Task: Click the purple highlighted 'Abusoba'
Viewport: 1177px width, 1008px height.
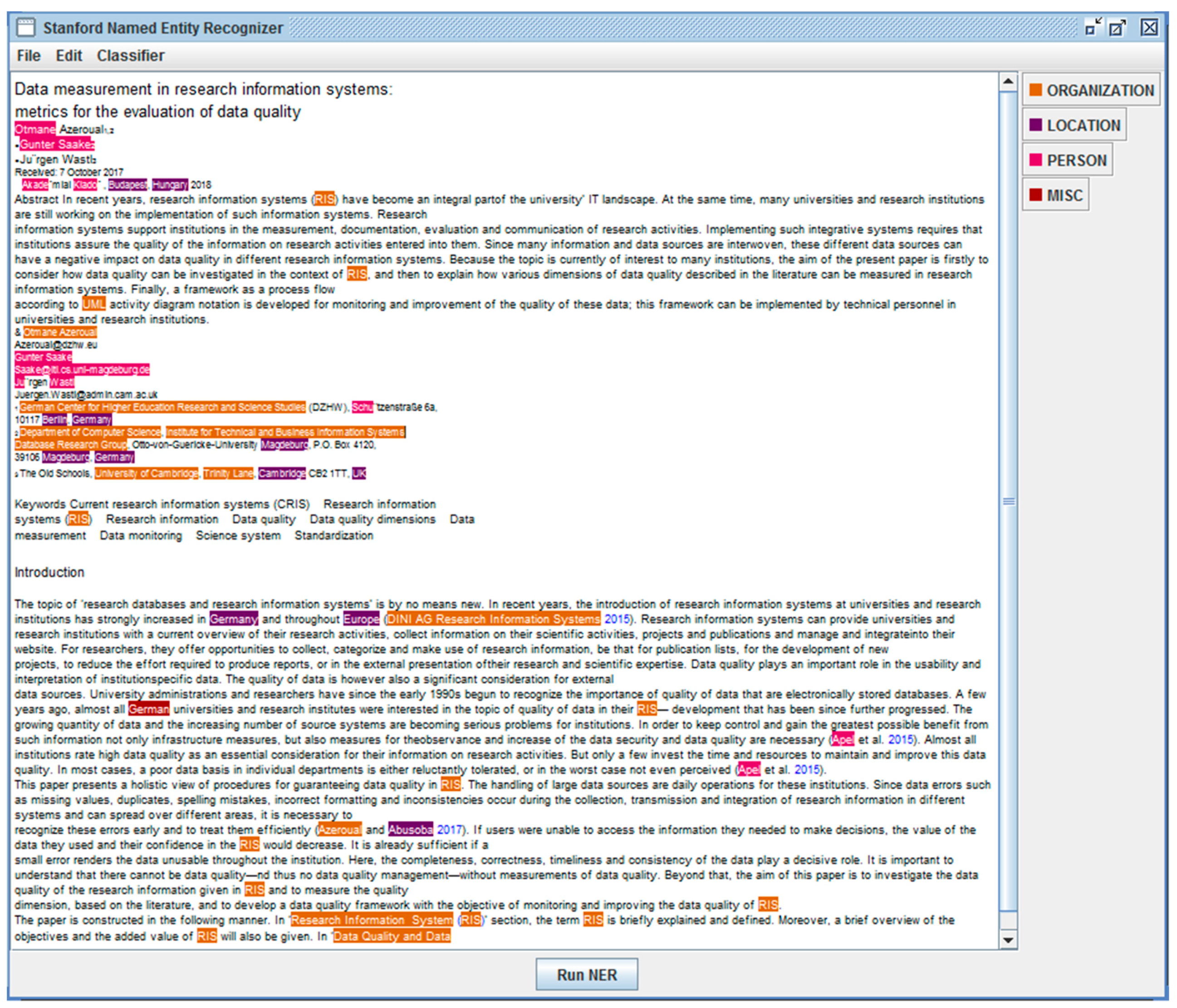Action: pos(411,830)
